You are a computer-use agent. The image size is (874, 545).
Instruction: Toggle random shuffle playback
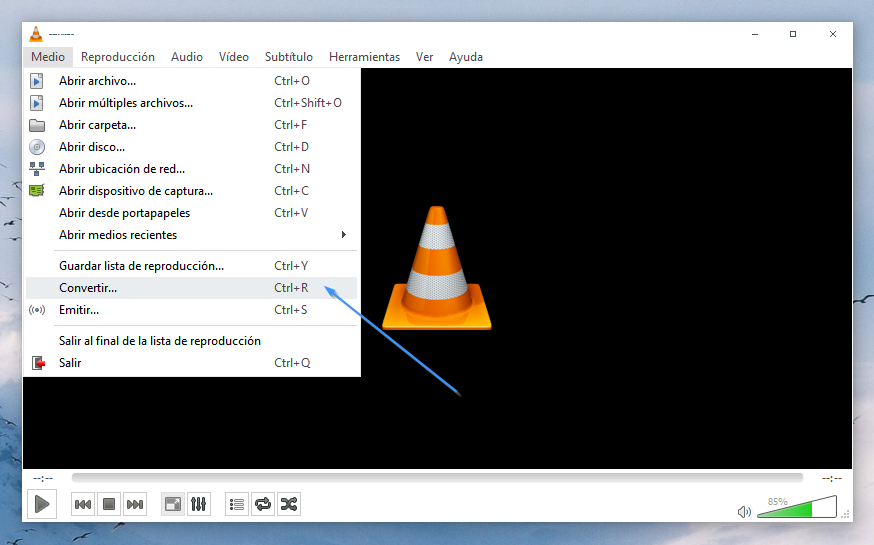pos(289,504)
